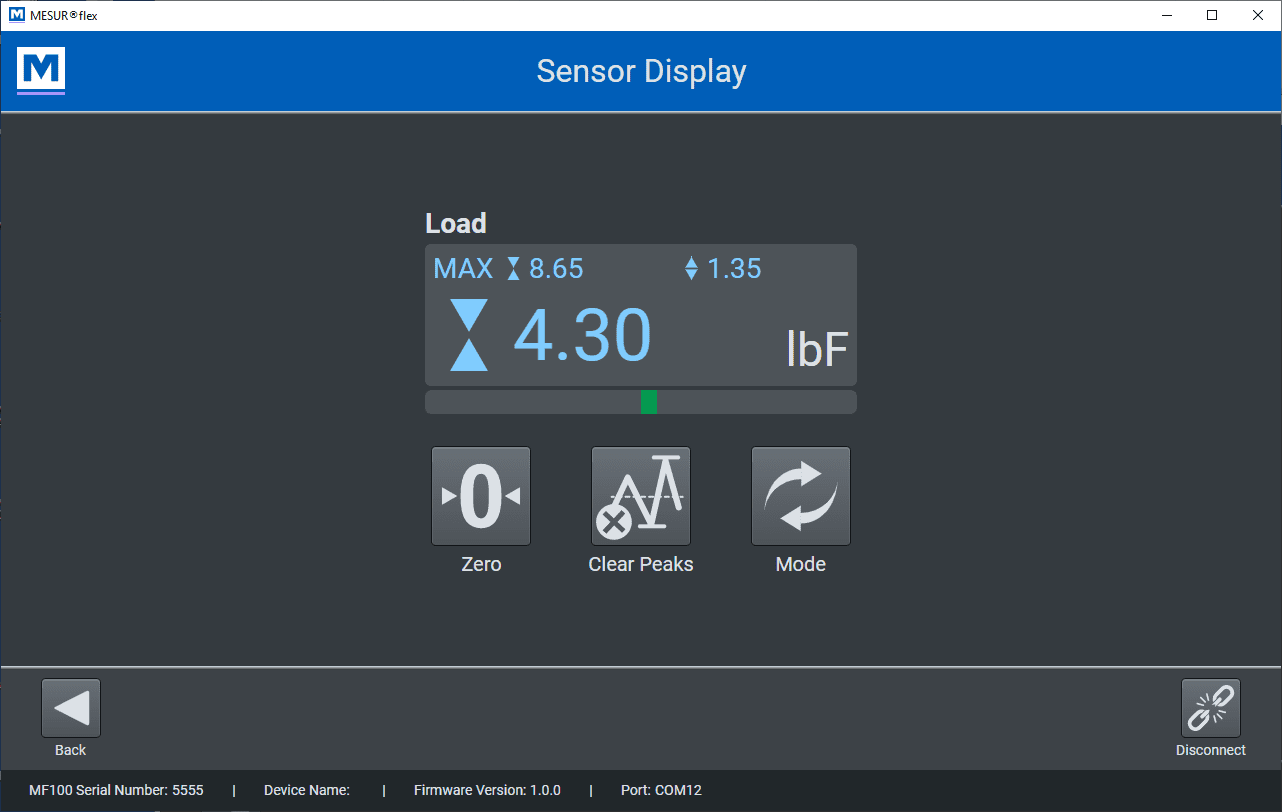Click the Firmware Version 1.0.0 status text

point(487,790)
